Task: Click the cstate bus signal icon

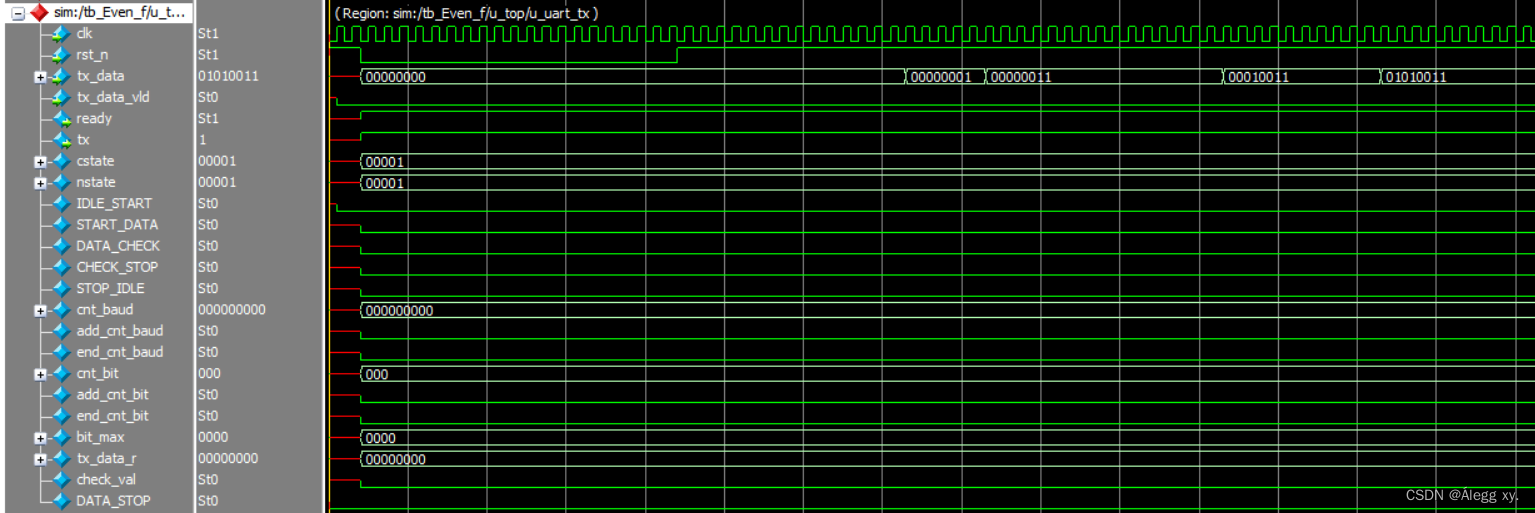Action: coord(61,161)
